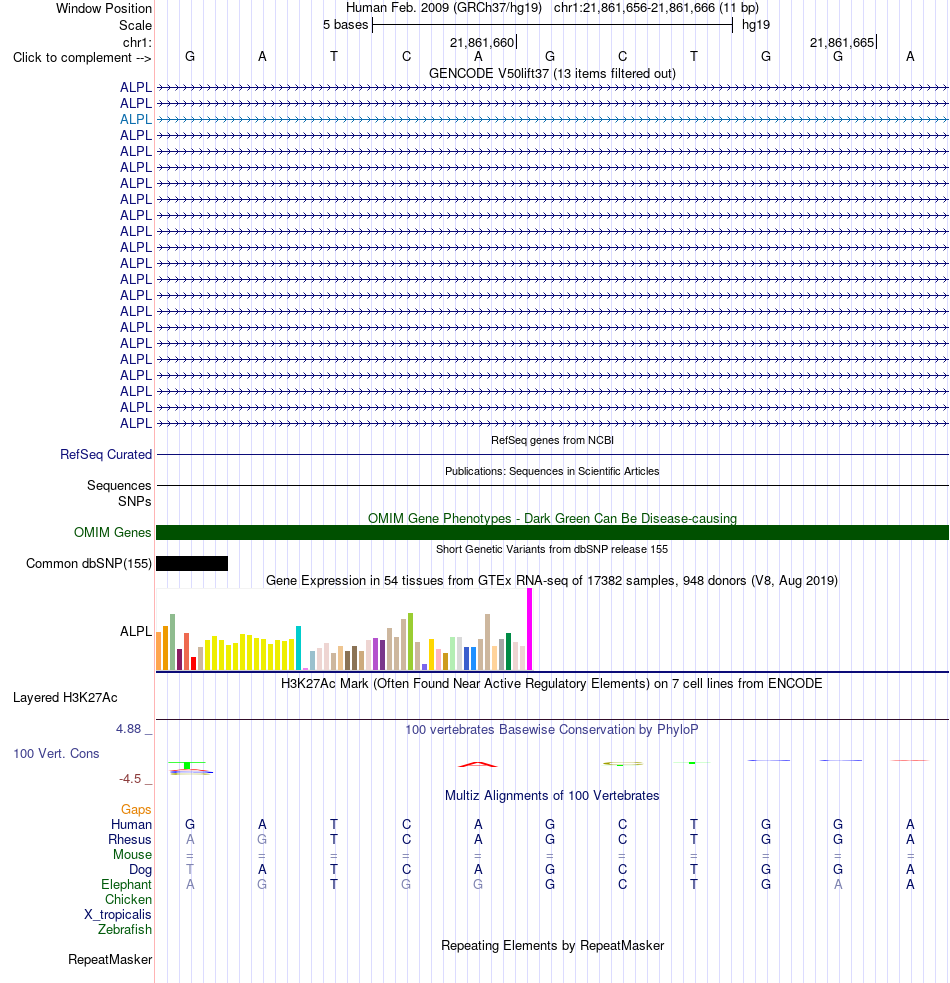Click the Dog alignment row label
950x983 pixels.
pos(140,870)
